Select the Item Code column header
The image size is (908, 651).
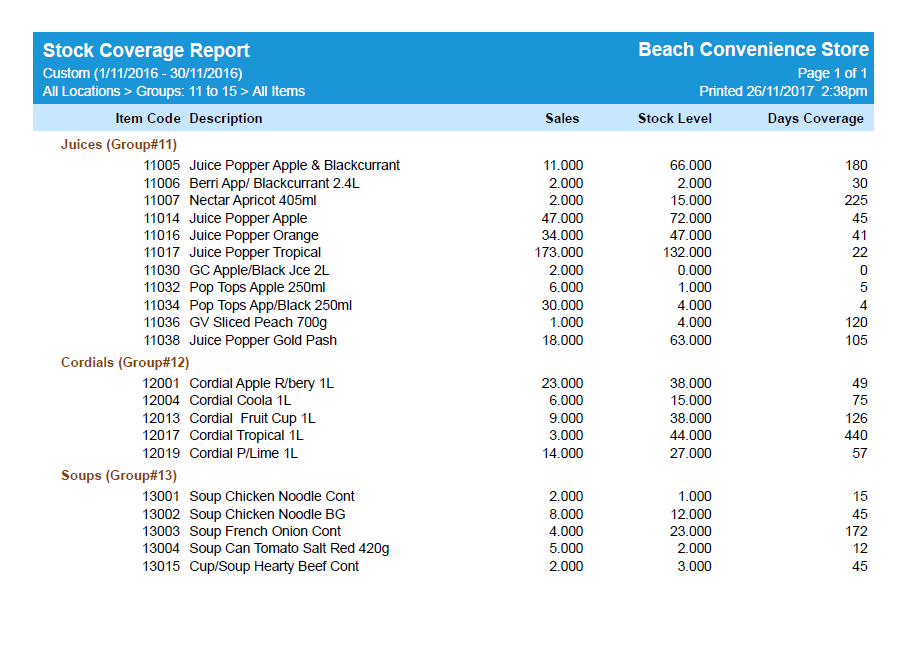coord(147,118)
